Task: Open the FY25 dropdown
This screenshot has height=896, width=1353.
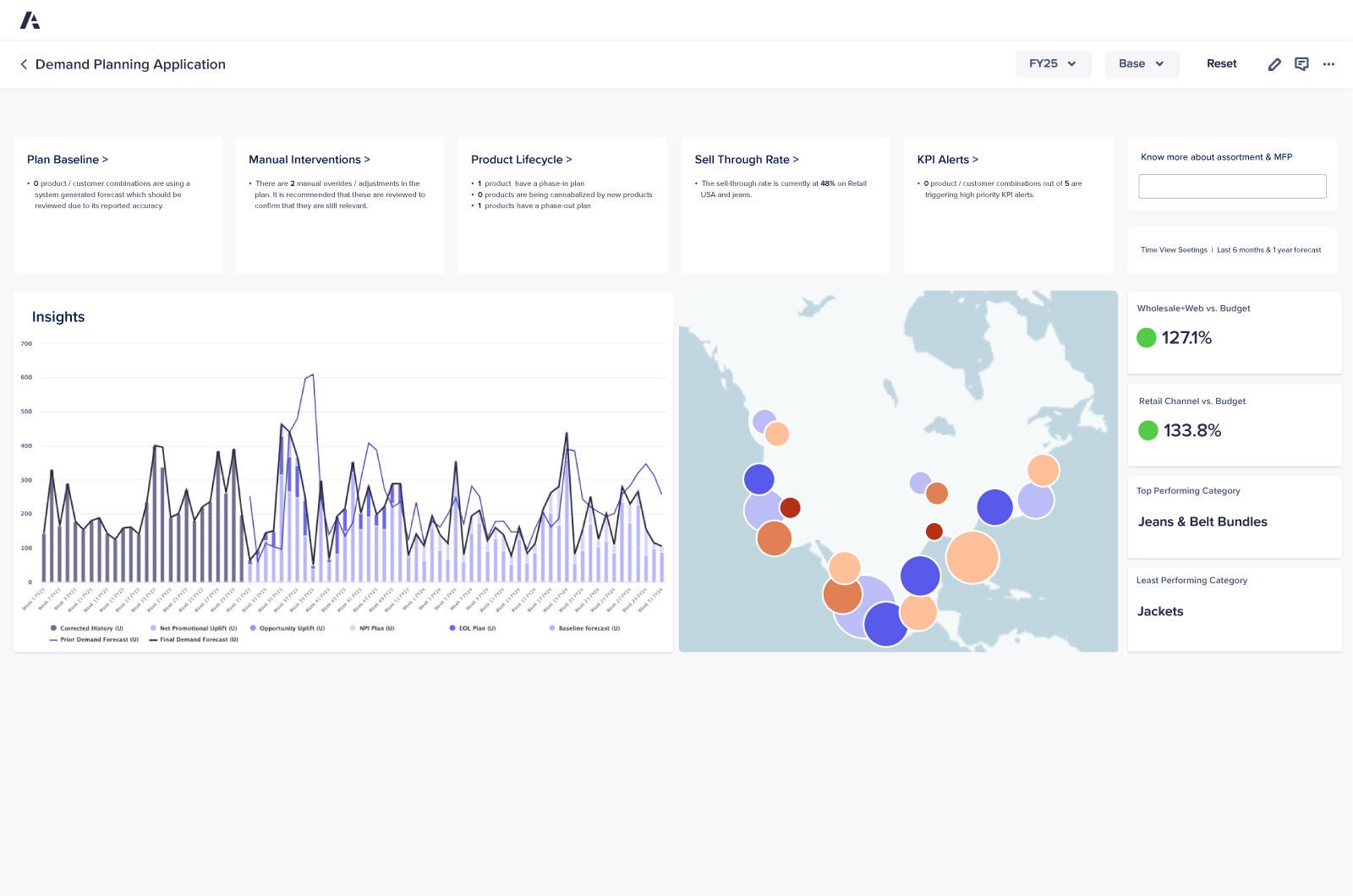Action: click(1053, 63)
